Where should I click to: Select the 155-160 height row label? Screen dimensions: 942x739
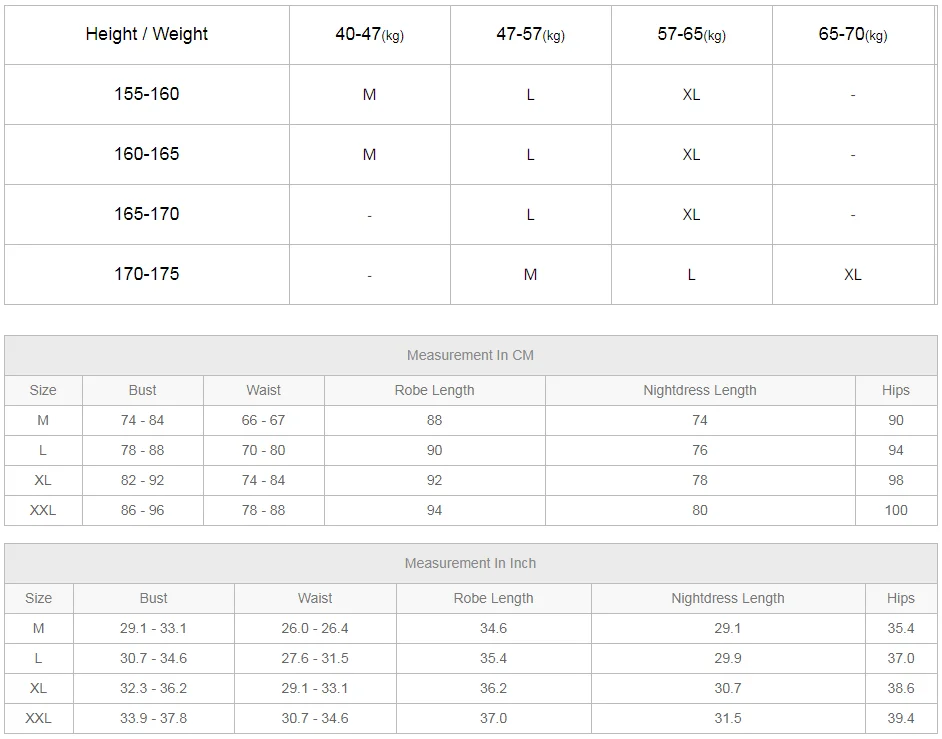click(147, 94)
